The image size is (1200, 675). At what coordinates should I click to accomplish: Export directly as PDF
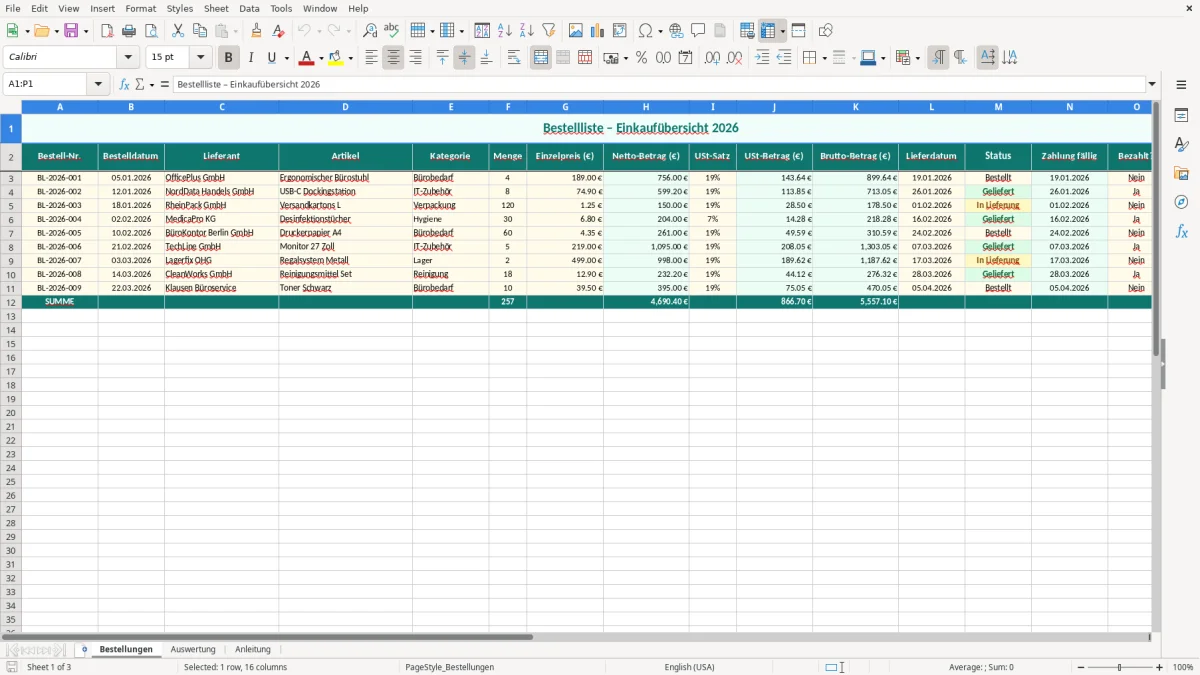point(107,31)
